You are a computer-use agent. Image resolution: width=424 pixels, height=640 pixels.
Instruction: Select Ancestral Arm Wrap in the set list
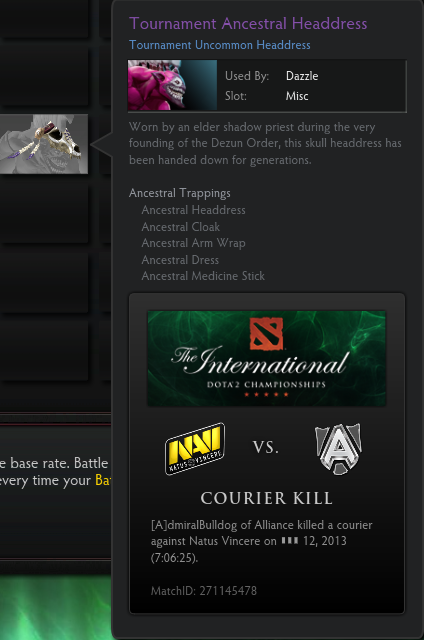193,243
